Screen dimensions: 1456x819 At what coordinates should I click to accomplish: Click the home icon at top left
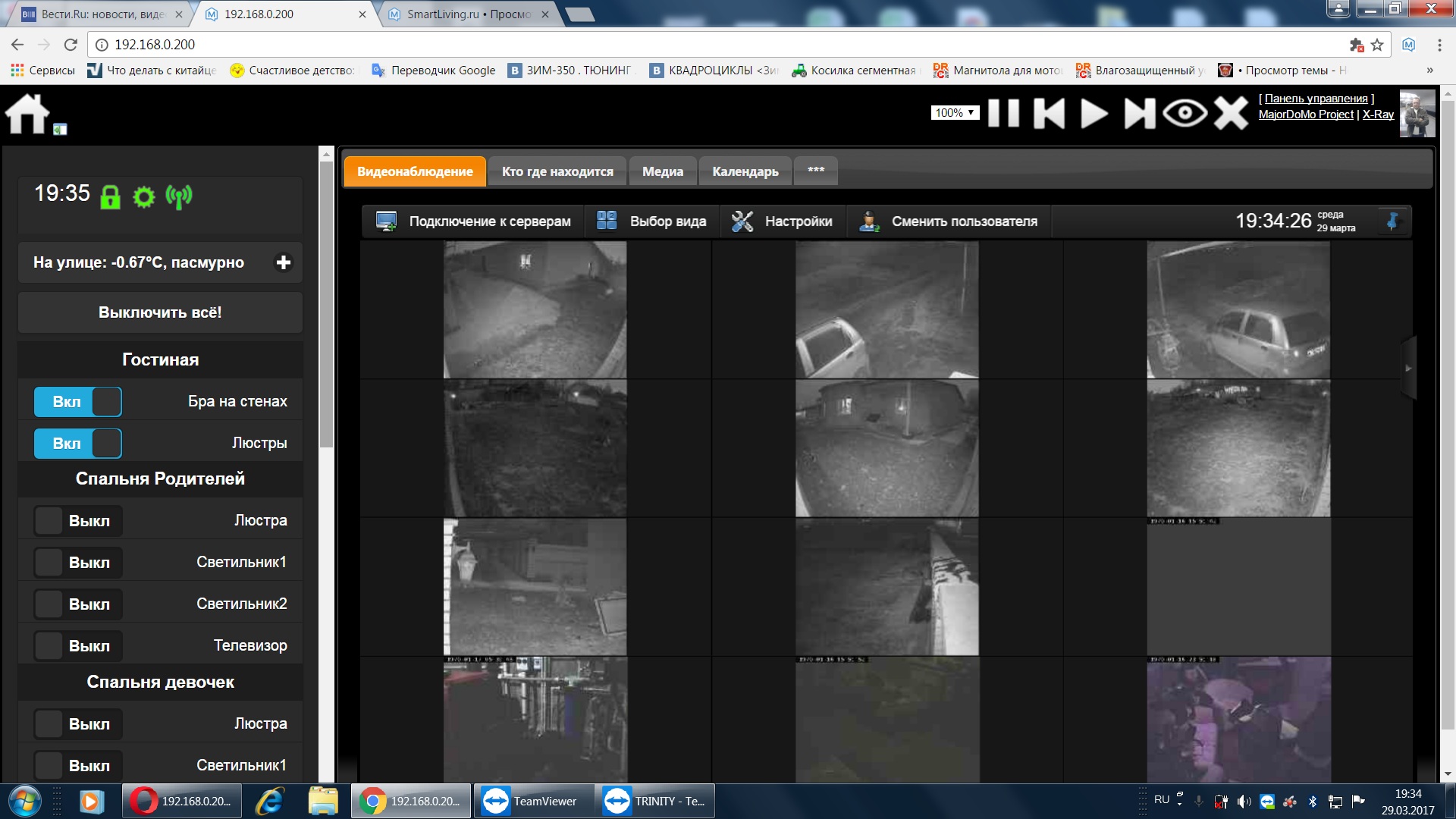27,115
